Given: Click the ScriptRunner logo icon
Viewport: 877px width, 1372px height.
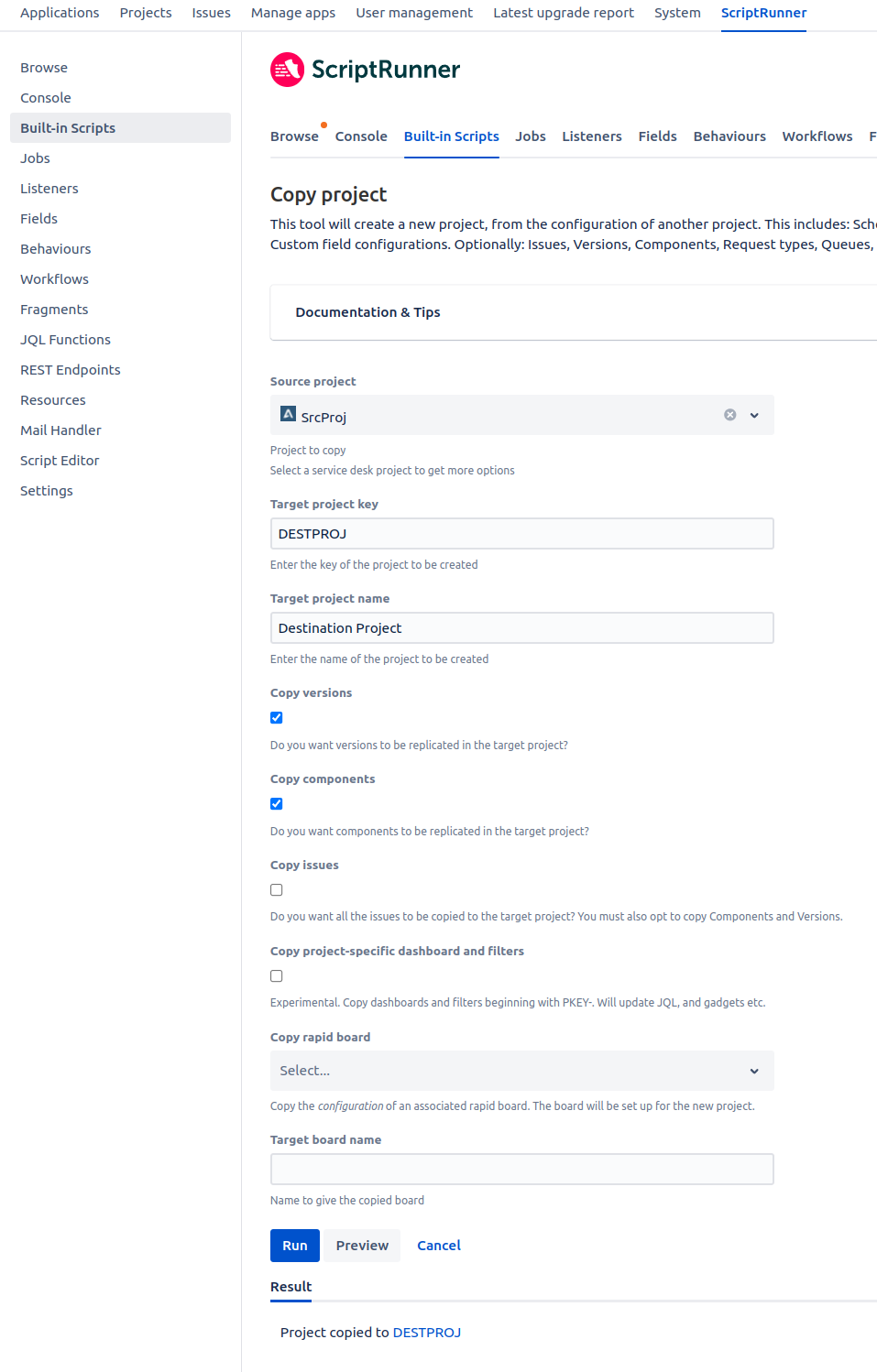Looking at the screenshot, I should 287,70.
